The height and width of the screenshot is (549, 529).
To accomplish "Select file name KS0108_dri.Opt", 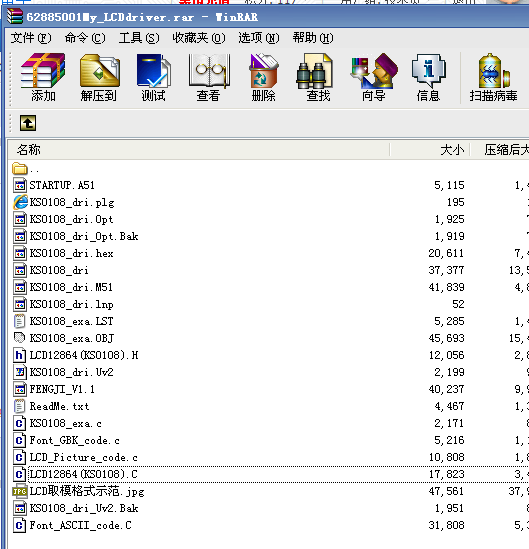I will 71,220.
